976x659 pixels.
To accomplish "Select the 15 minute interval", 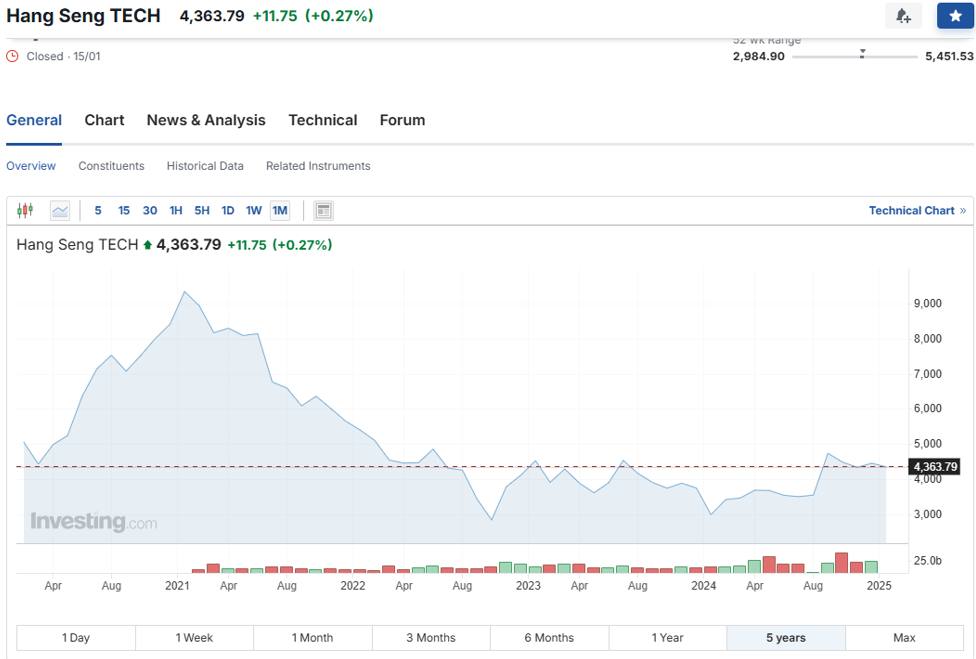I will 124,210.
